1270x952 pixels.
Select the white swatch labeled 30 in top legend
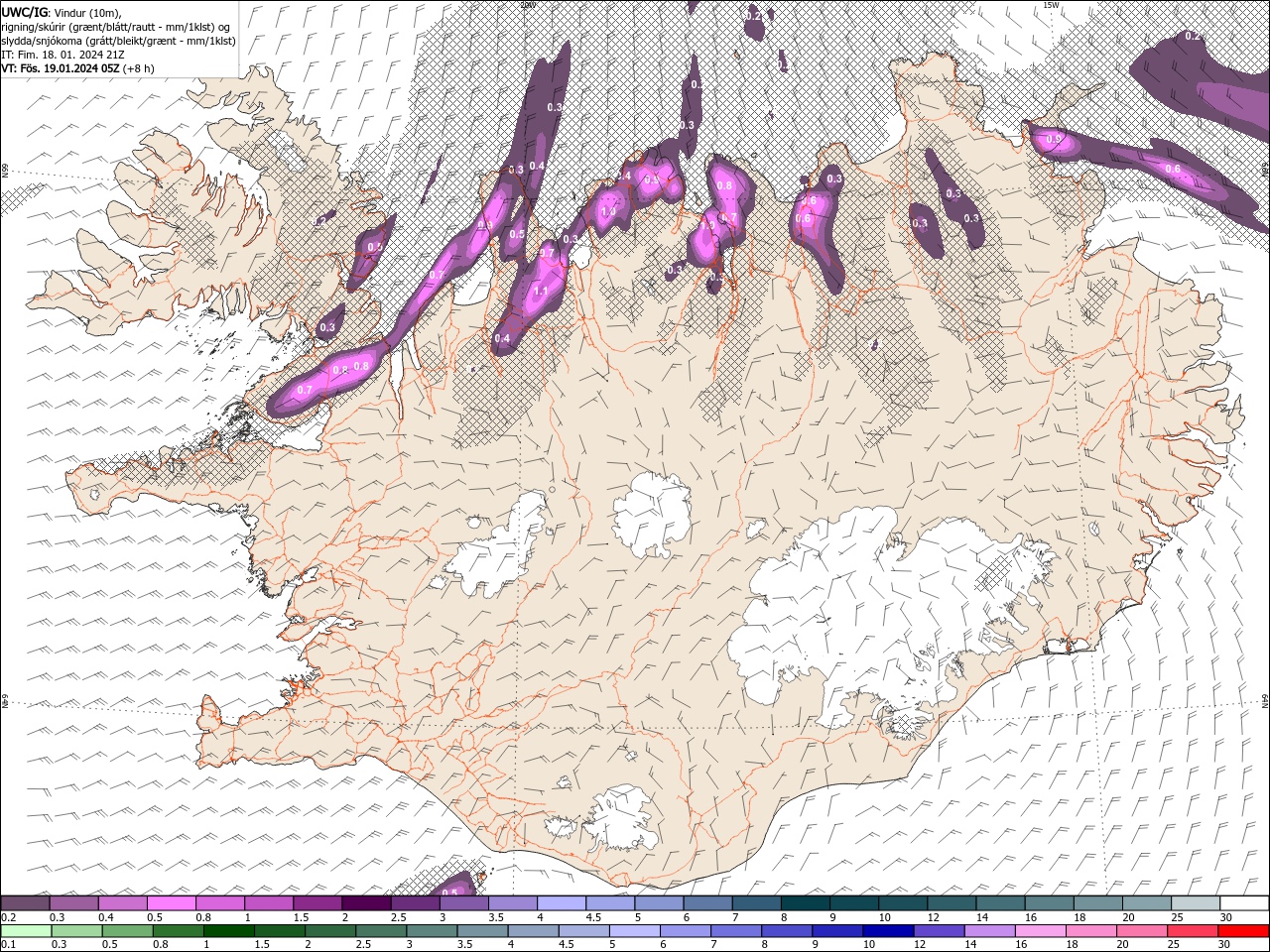click(1243, 903)
